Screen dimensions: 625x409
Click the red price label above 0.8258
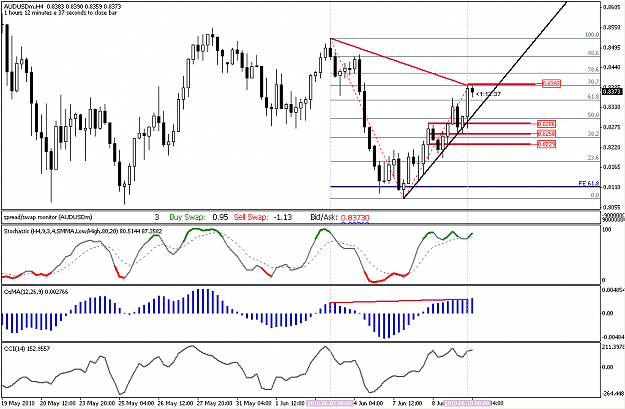click(546, 124)
